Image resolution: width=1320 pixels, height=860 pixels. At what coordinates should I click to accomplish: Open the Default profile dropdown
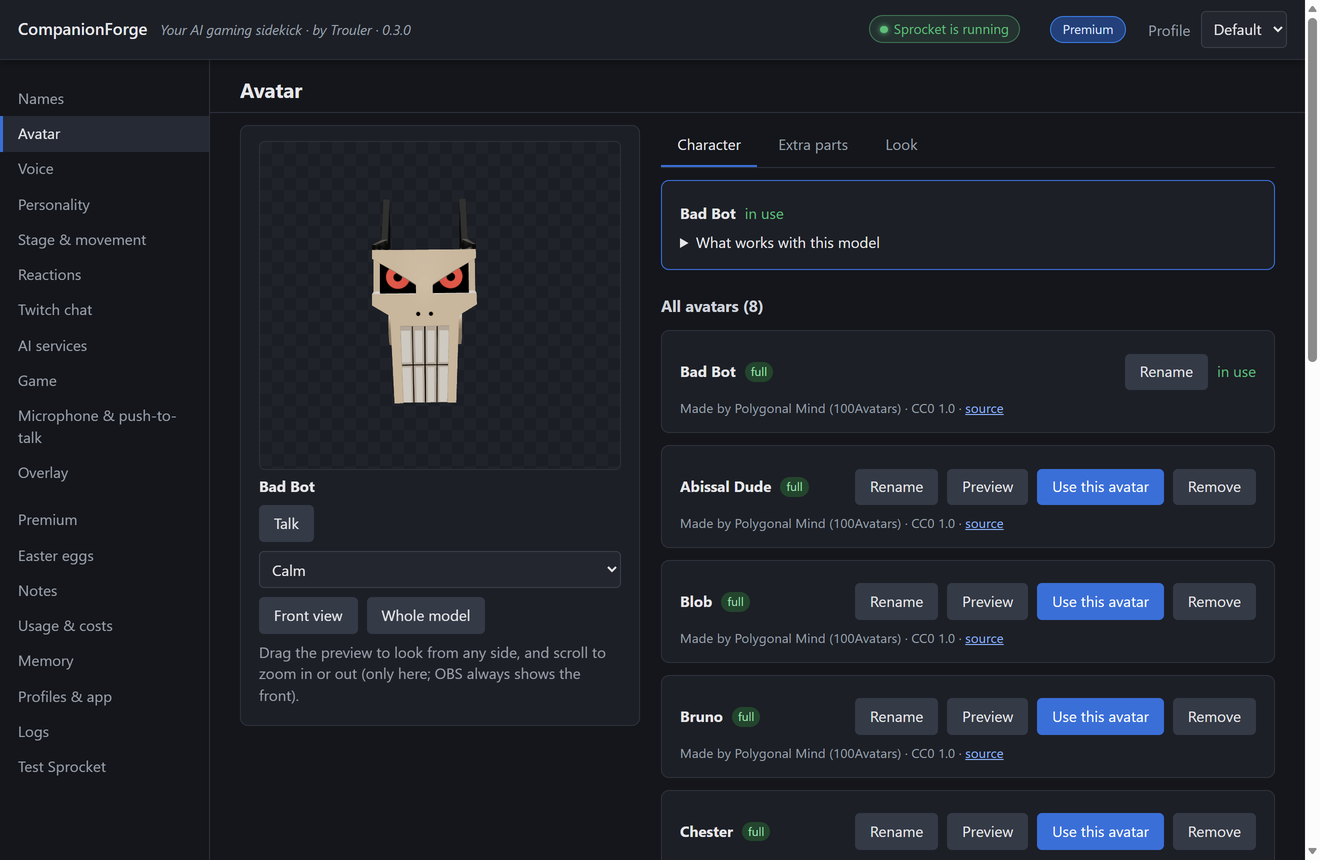tap(1243, 30)
